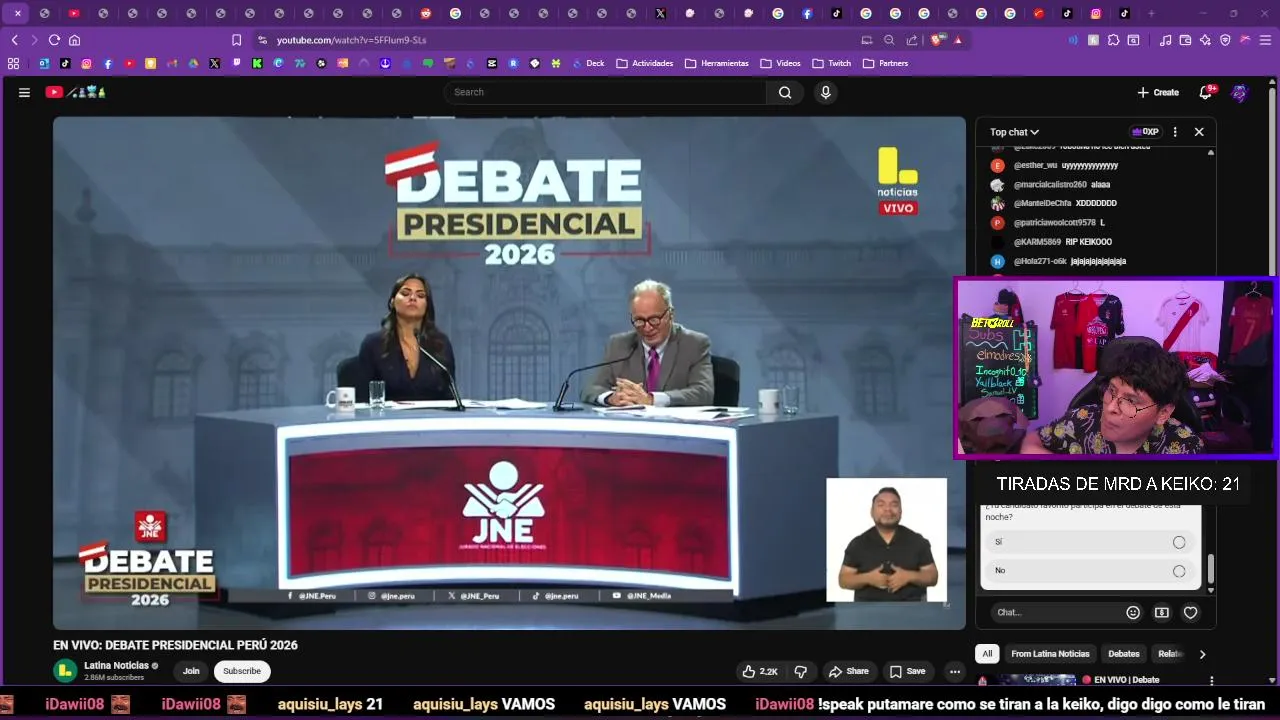Focus the YouTube search field
Viewport: 1280px width, 720px height.
click(x=605, y=92)
